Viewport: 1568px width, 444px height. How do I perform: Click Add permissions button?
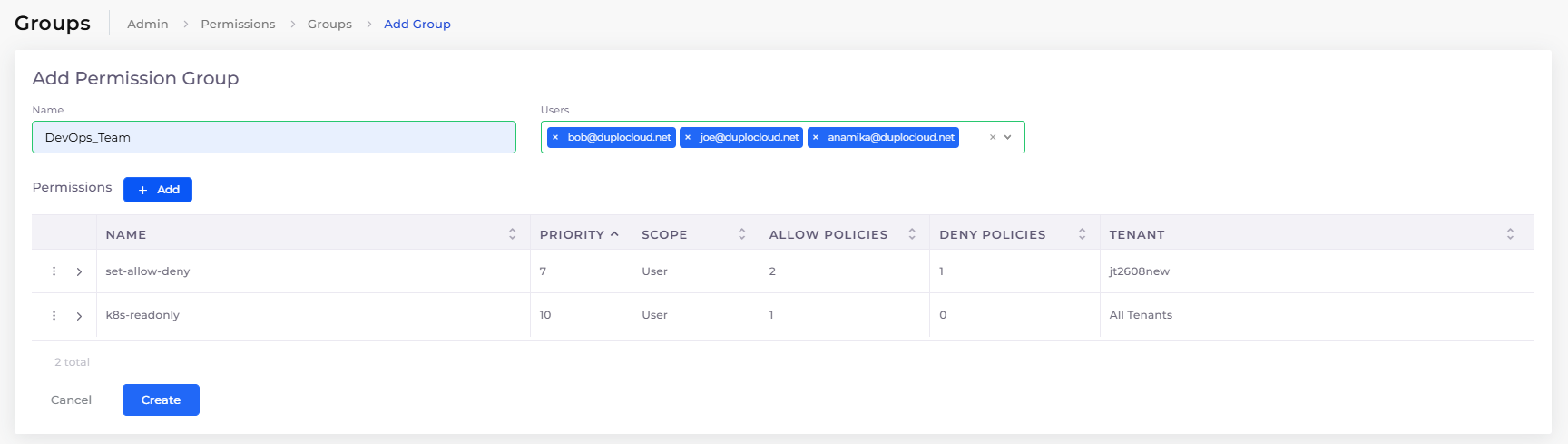click(158, 190)
